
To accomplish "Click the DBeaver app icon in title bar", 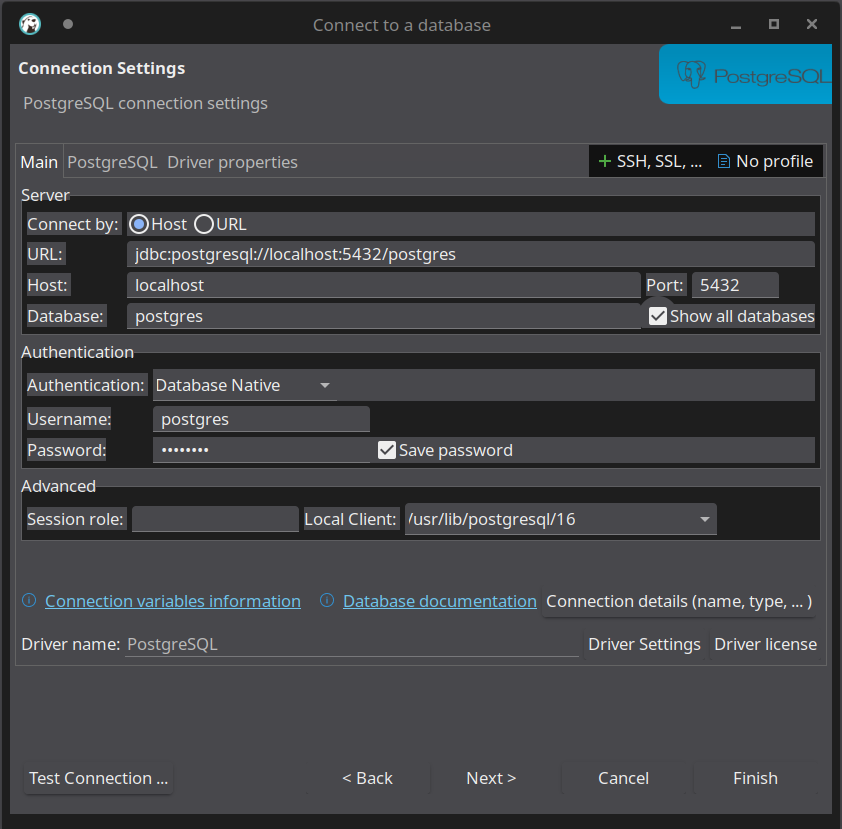I will pyautogui.click(x=30, y=24).
